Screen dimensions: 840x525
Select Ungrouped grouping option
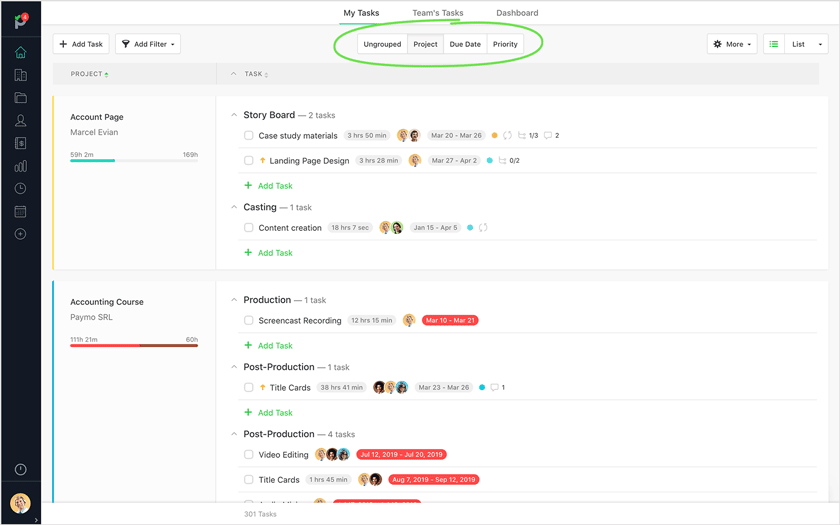click(x=382, y=44)
